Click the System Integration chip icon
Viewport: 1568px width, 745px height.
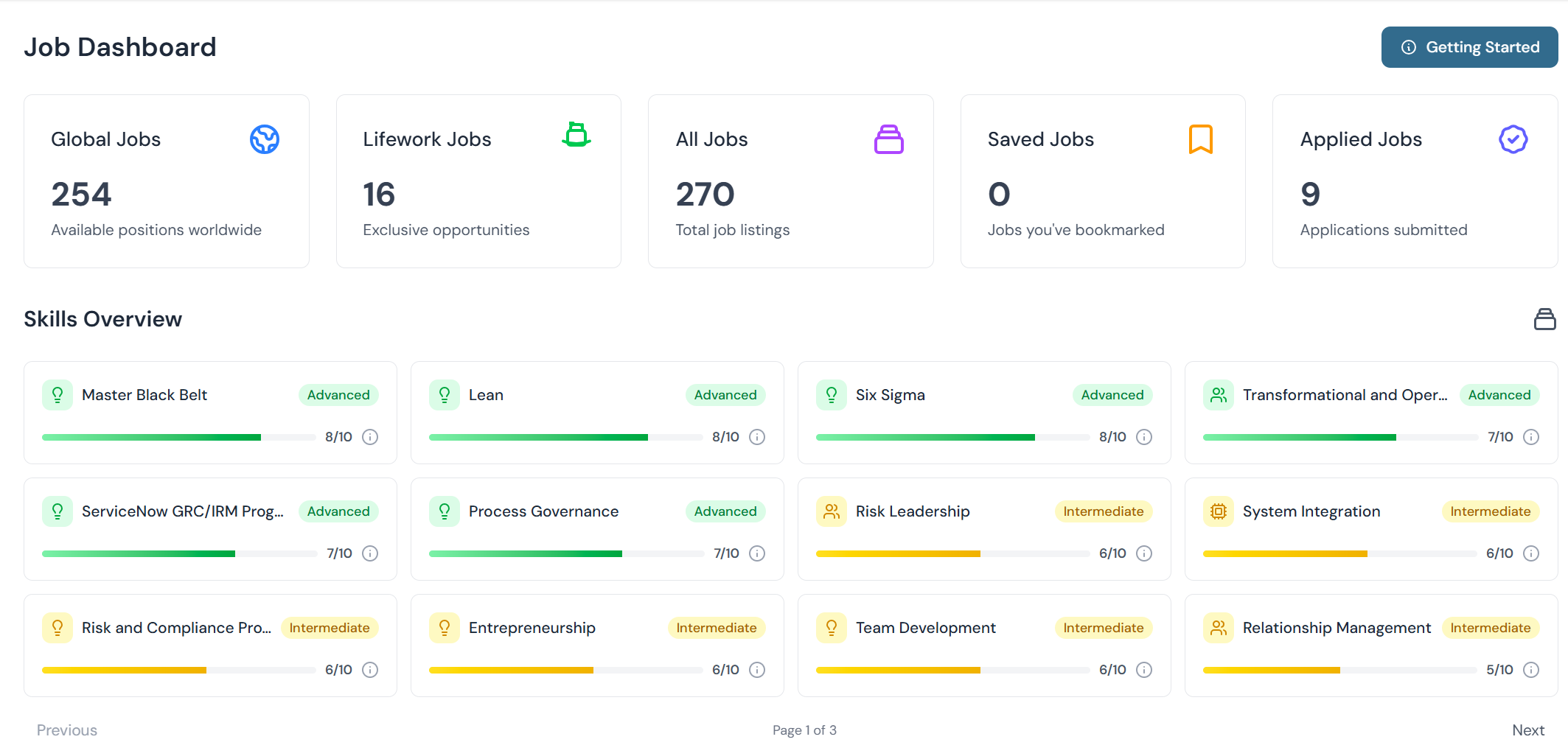[1219, 511]
